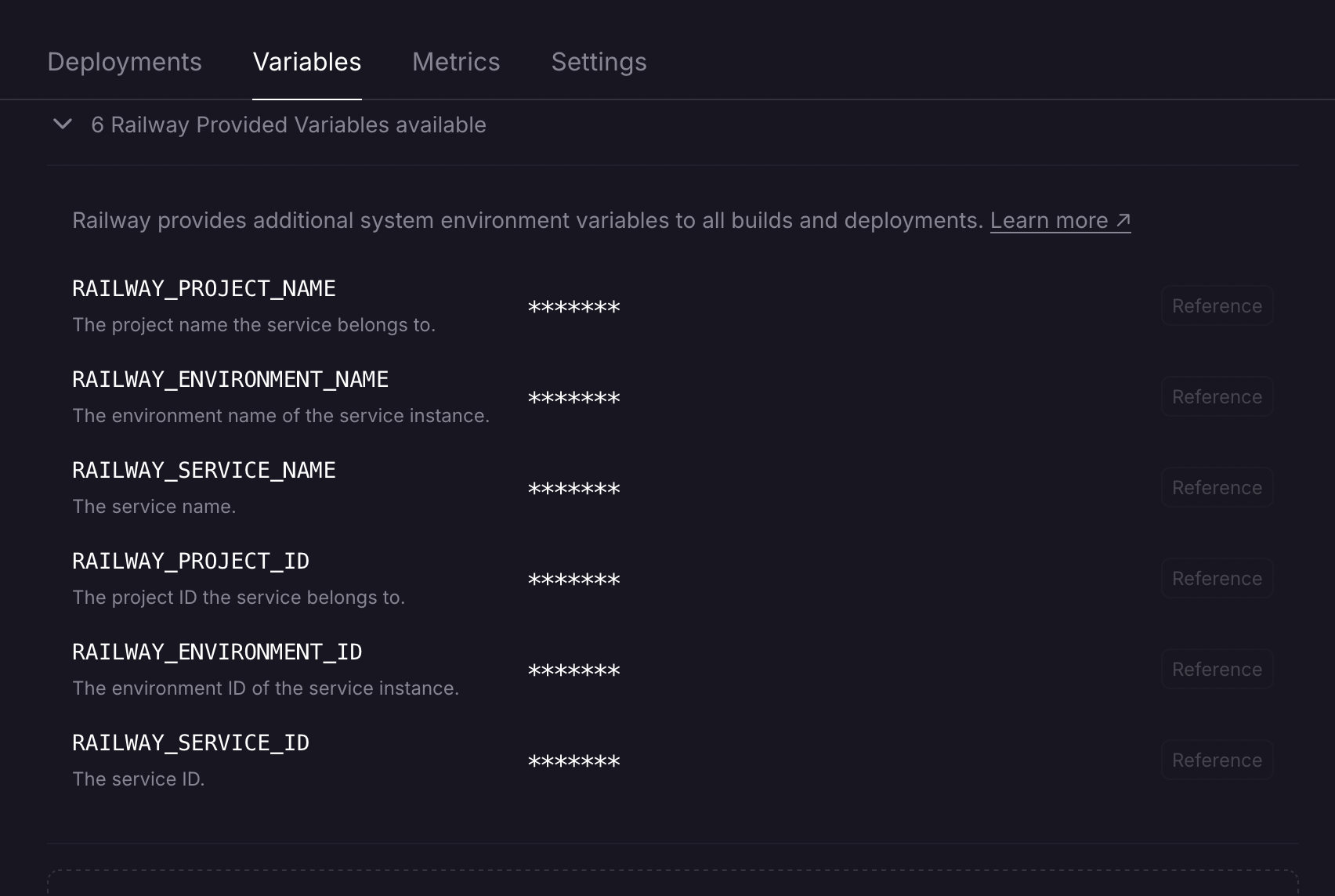The height and width of the screenshot is (896, 1335).
Task: Click the RAILWAY_PROJECT_NAME variable name
Action: [204, 289]
